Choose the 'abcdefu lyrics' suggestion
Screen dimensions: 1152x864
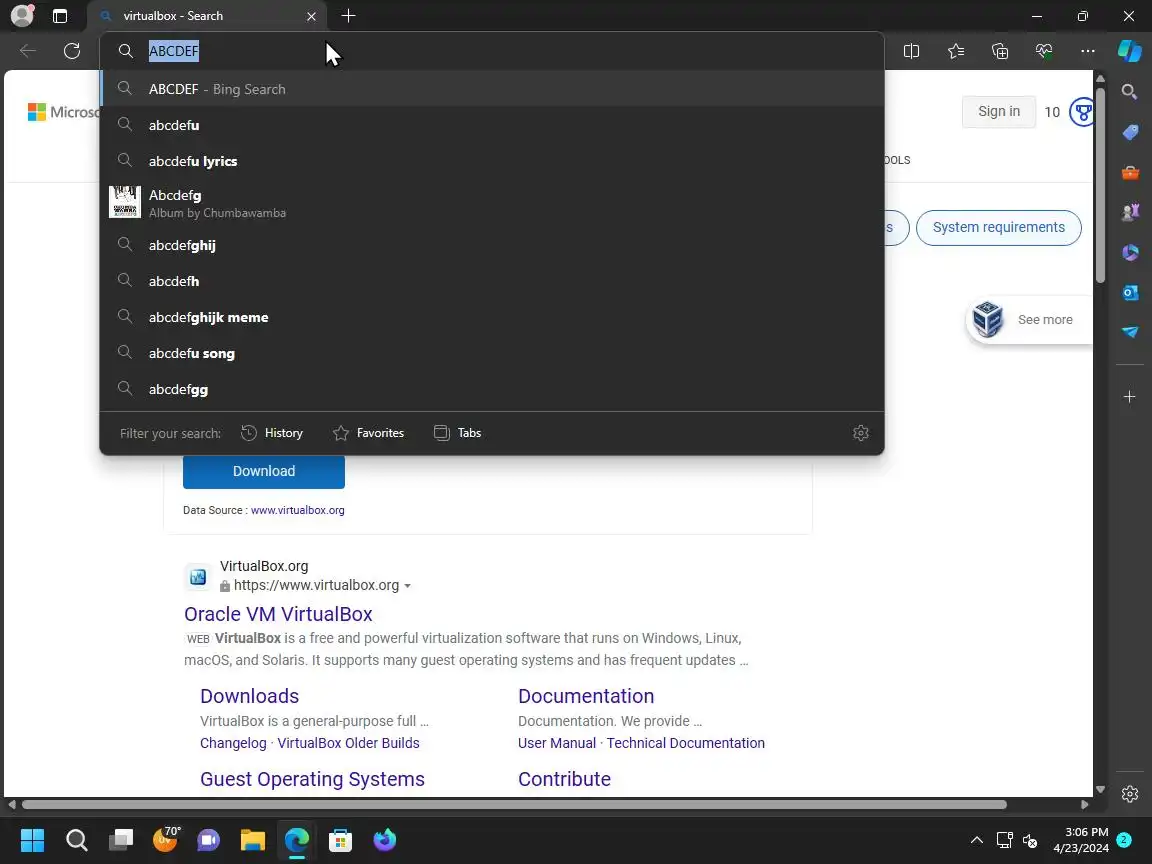pyautogui.click(x=492, y=161)
